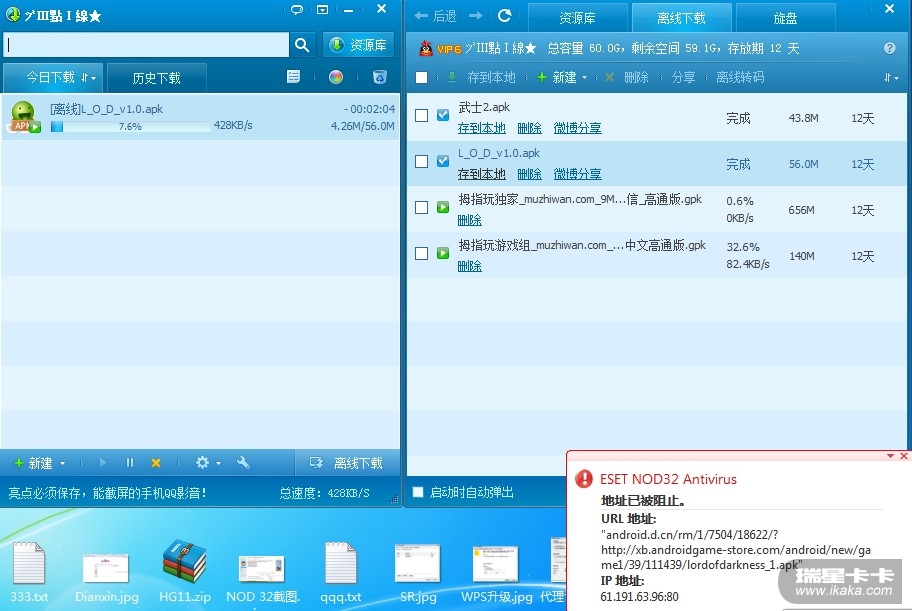Click 删除 link under 拇指玩独家 gpk
Viewport: 912px width, 611px height.
tap(469, 220)
